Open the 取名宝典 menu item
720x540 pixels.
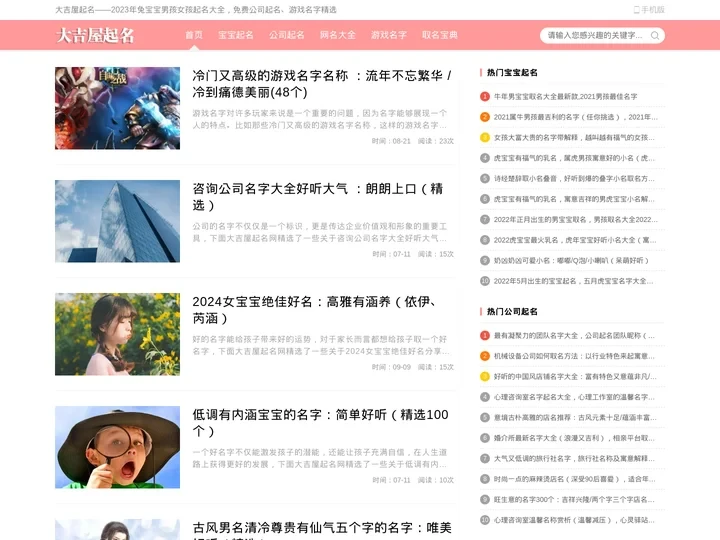(439, 35)
